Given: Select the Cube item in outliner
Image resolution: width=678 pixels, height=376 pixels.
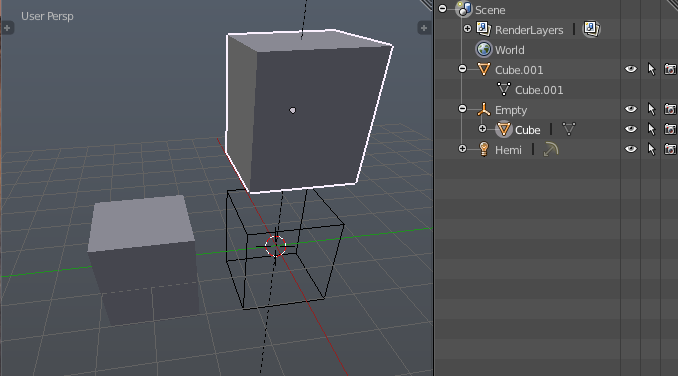Looking at the screenshot, I should click(528, 130).
